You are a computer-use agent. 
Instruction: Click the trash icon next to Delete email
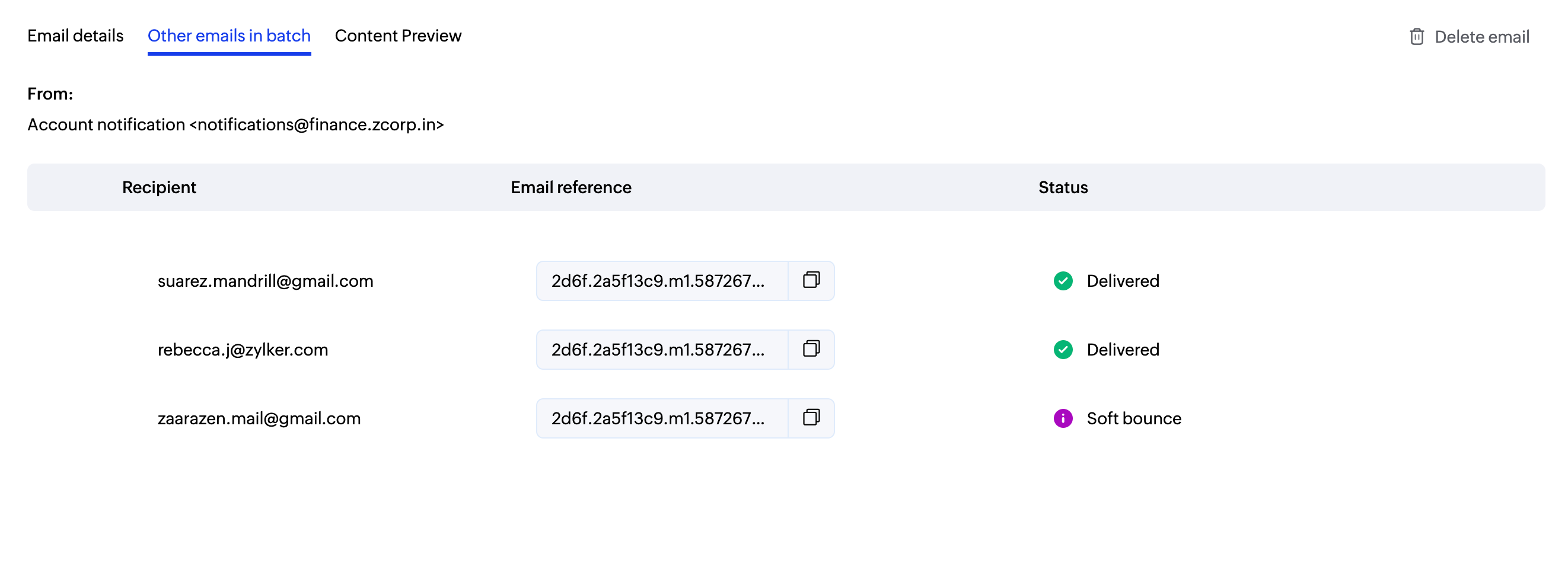click(1416, 37)
